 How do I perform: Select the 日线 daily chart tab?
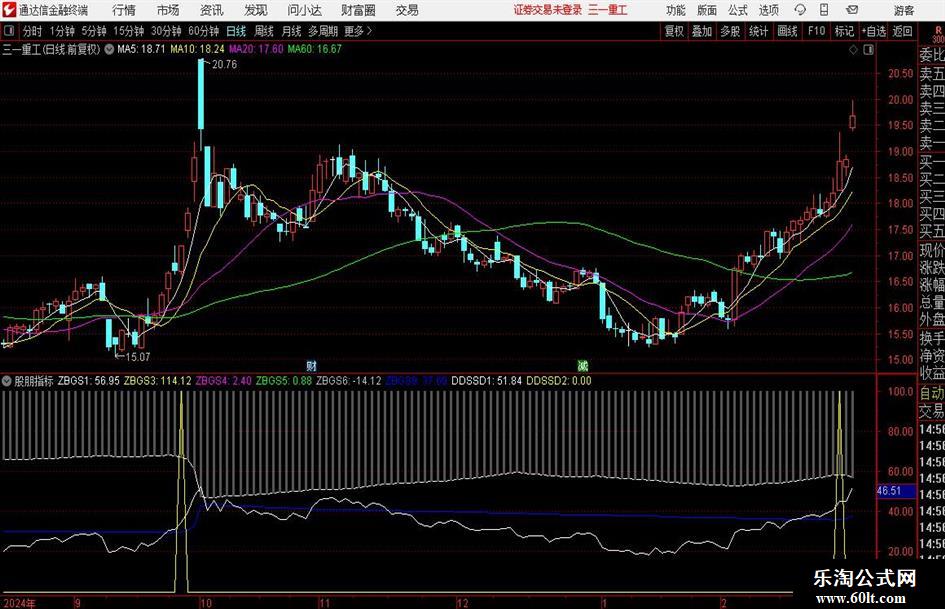click(x=236, y=31)
